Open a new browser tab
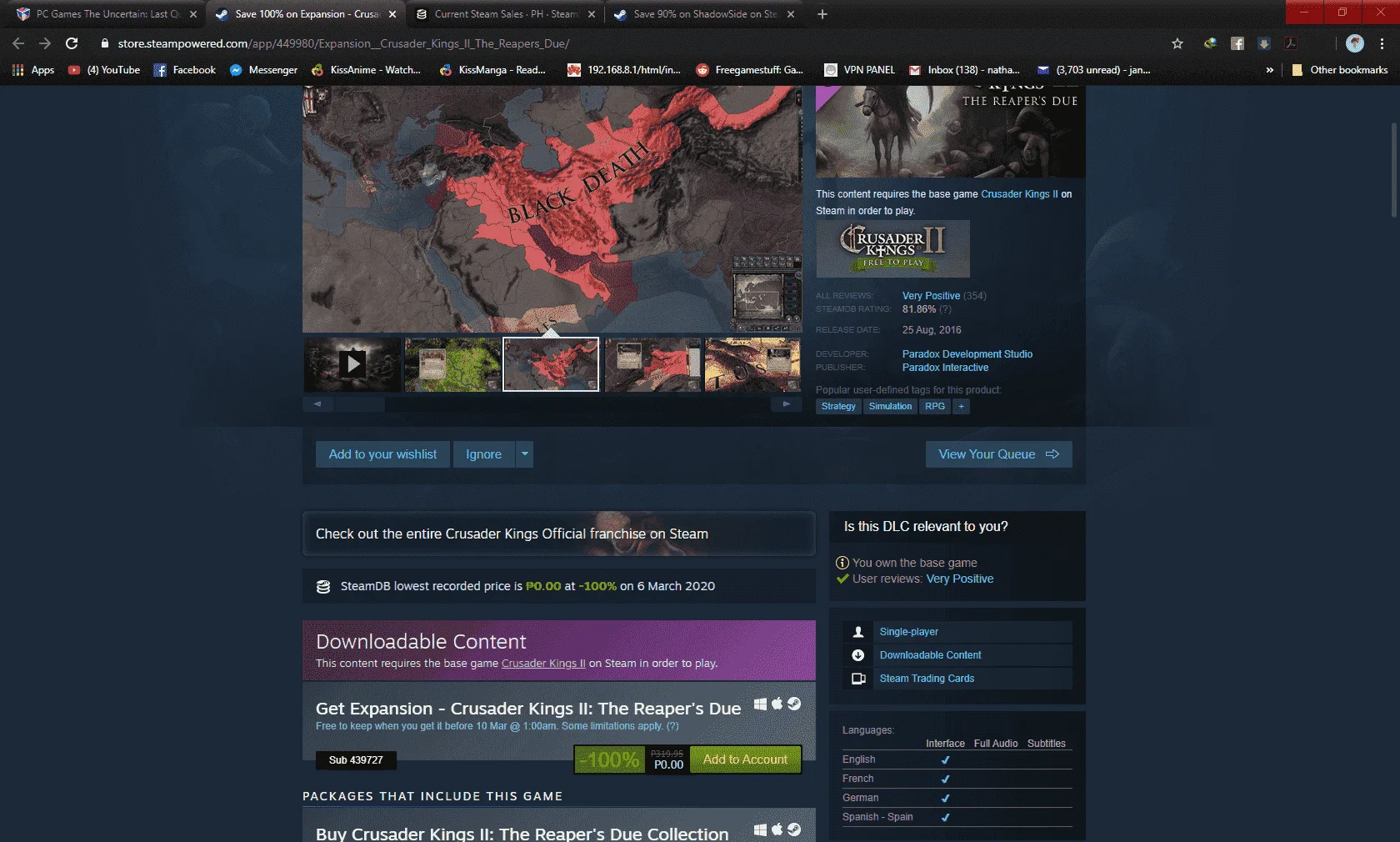Image resolution: width=1400 pixels, height=842 pixels. 822,14
